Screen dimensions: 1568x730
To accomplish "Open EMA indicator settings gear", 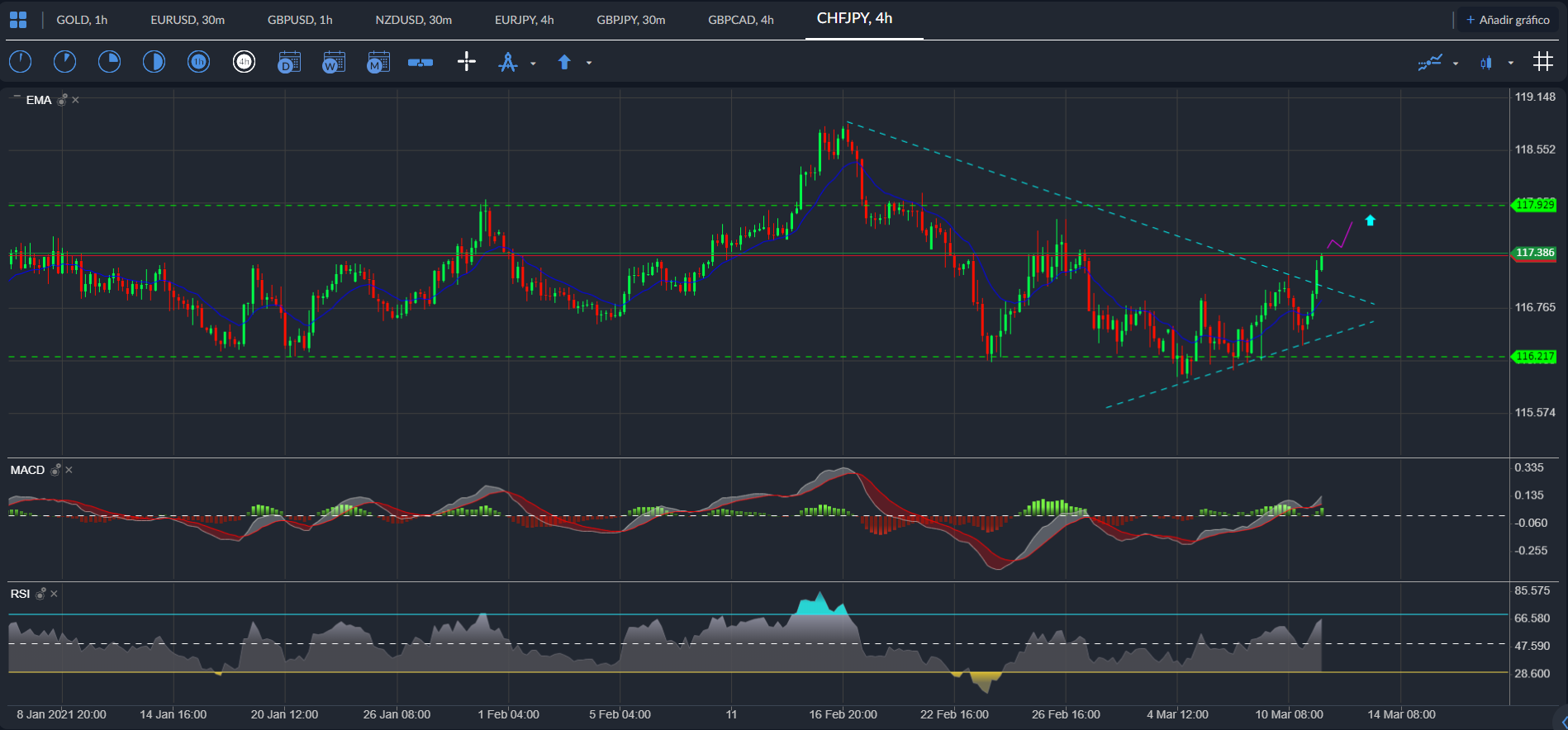I will click(x=62, y=100).
